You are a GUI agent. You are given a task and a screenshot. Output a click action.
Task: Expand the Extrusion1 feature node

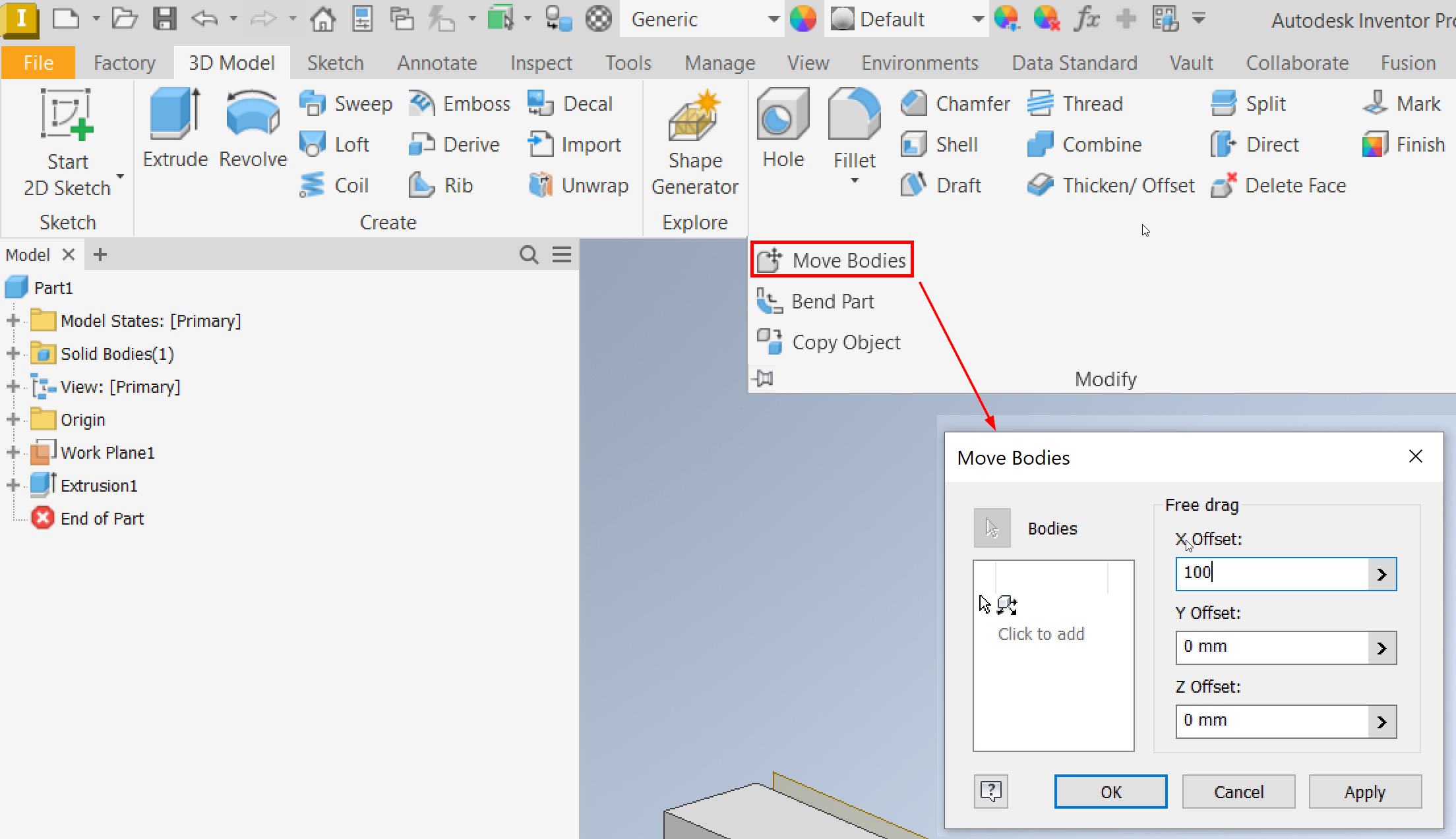pos(13,486)
